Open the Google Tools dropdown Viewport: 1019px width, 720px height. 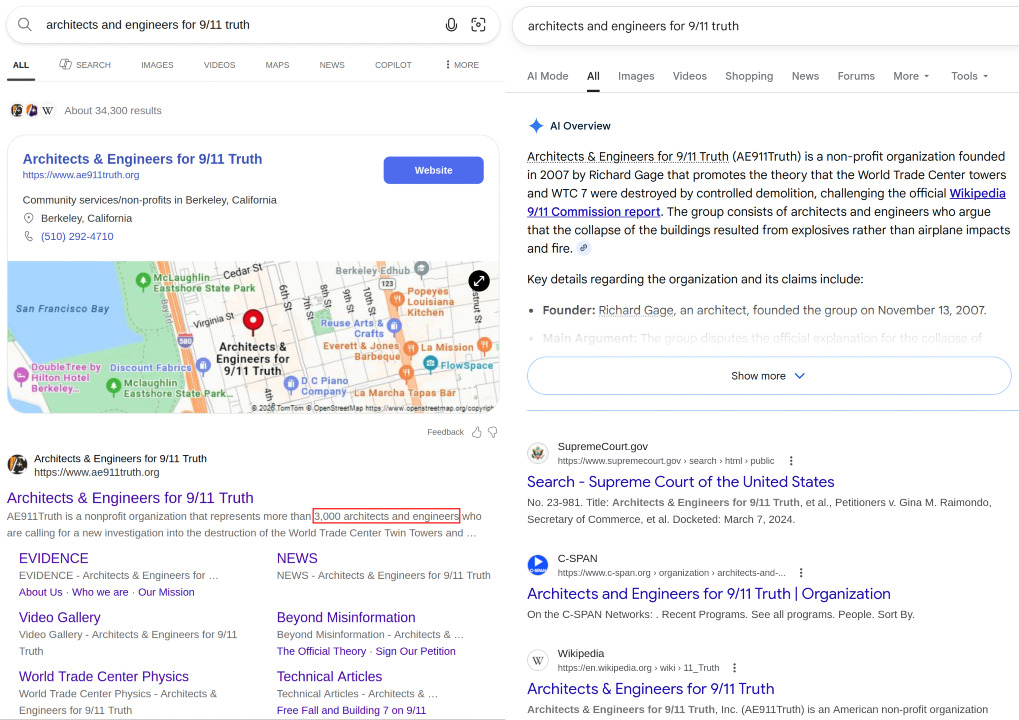tap(970, 76)
